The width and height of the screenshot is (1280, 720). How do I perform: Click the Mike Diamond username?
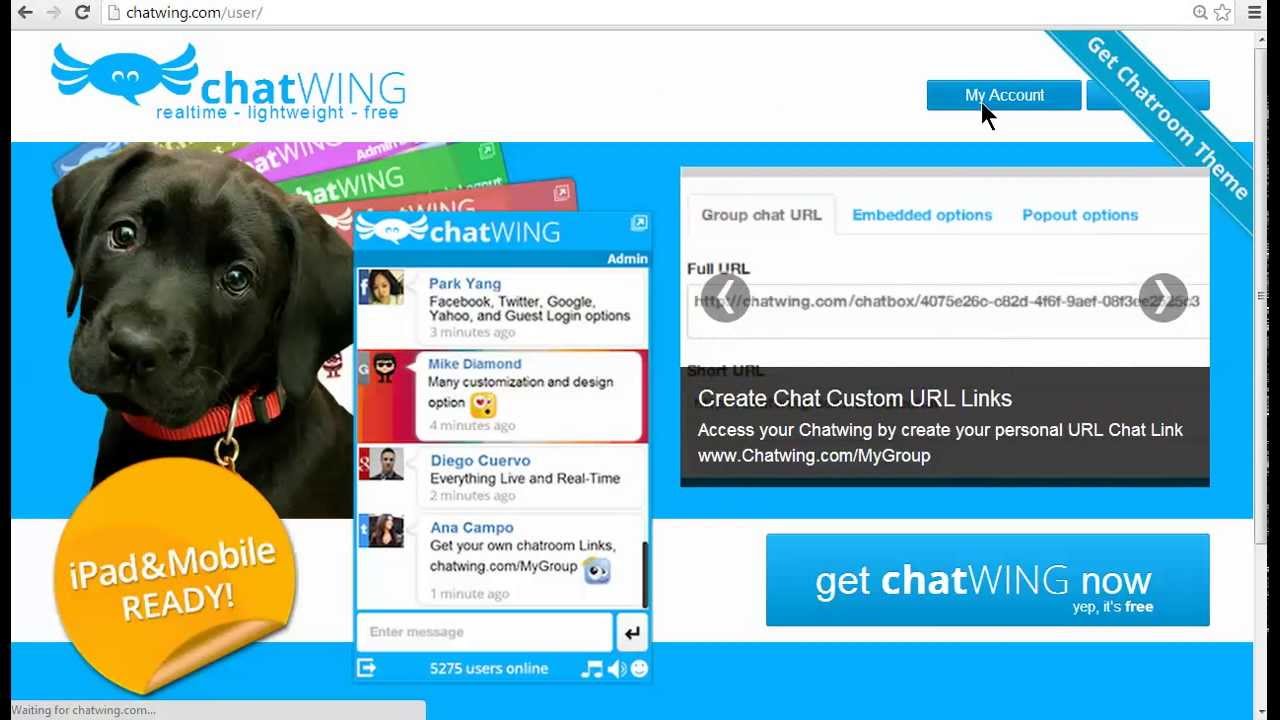click(475, 364)
